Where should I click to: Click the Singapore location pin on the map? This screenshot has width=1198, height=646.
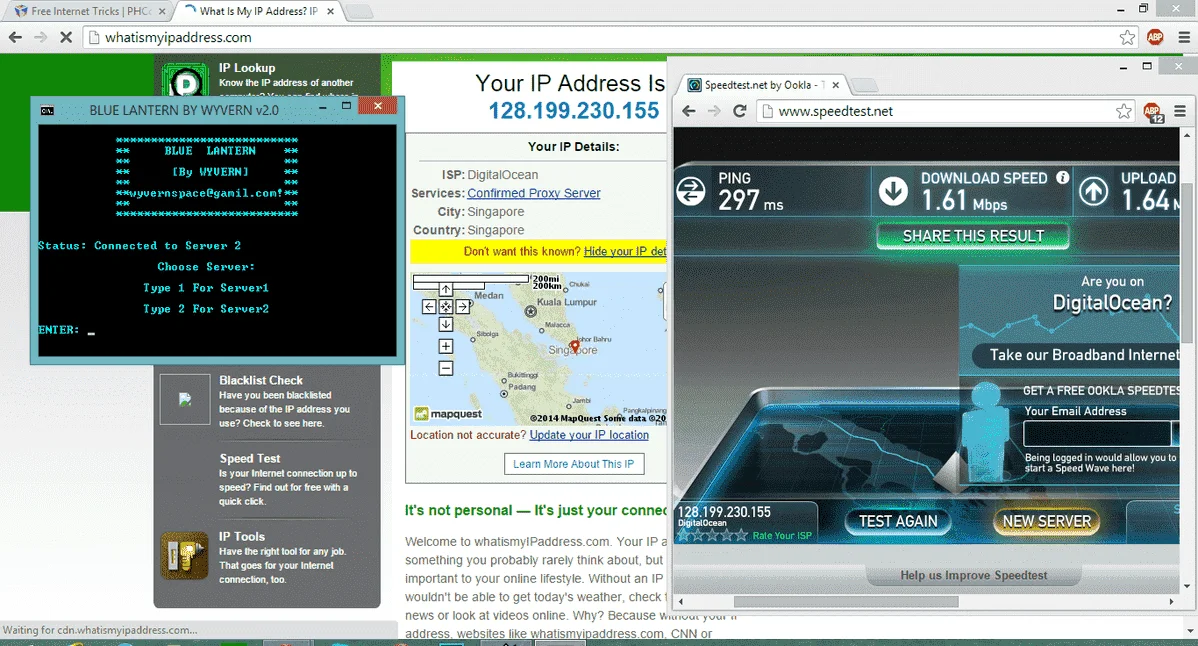(575, 347)
